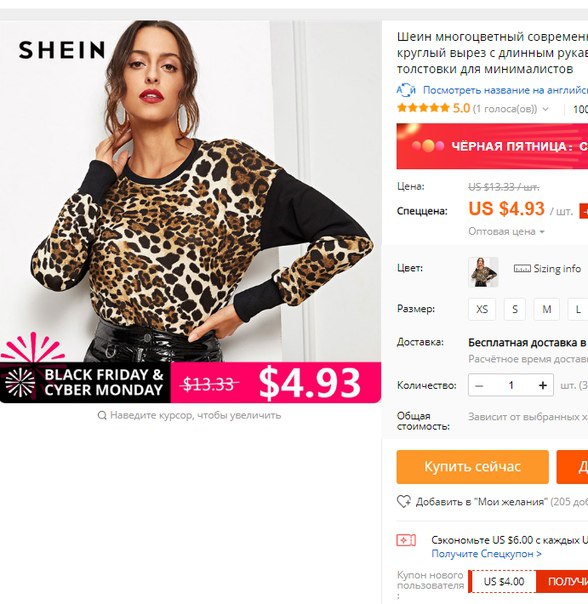Select size XS
Screen dimensions: 588x604
[482, 309]
